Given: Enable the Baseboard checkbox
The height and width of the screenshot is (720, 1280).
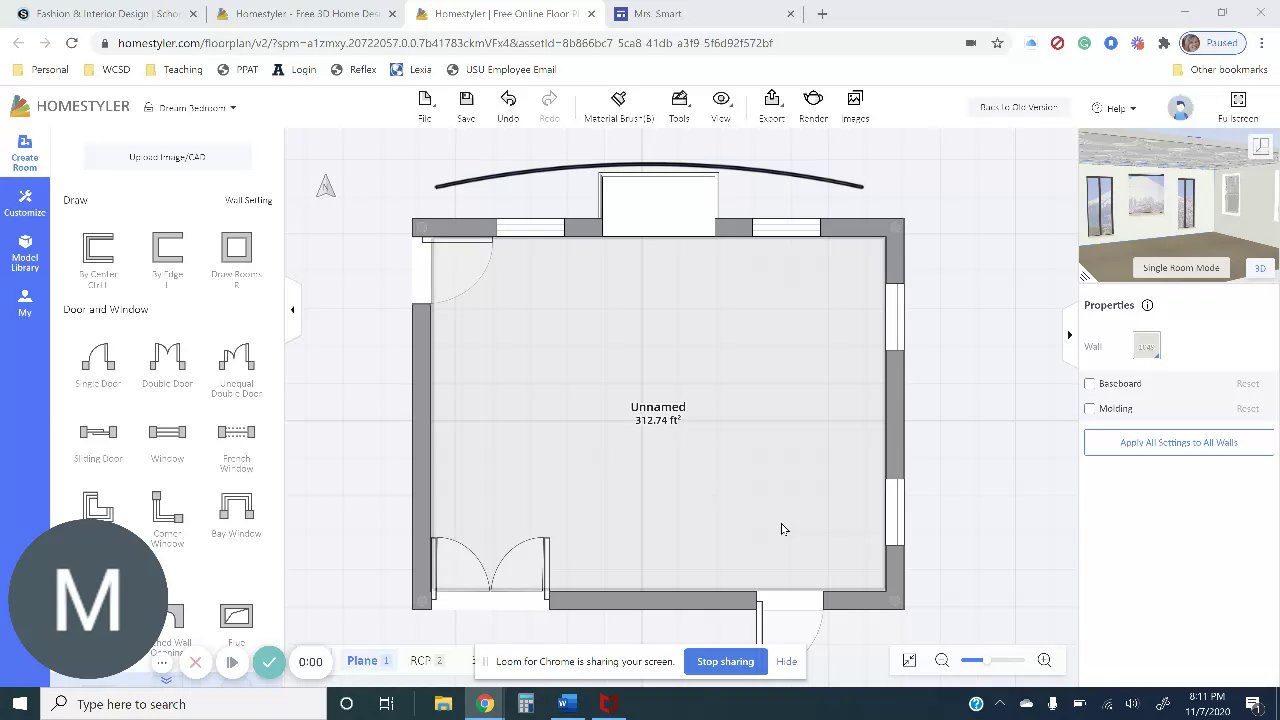Looking at the screenshot, I should [1090, 383].
